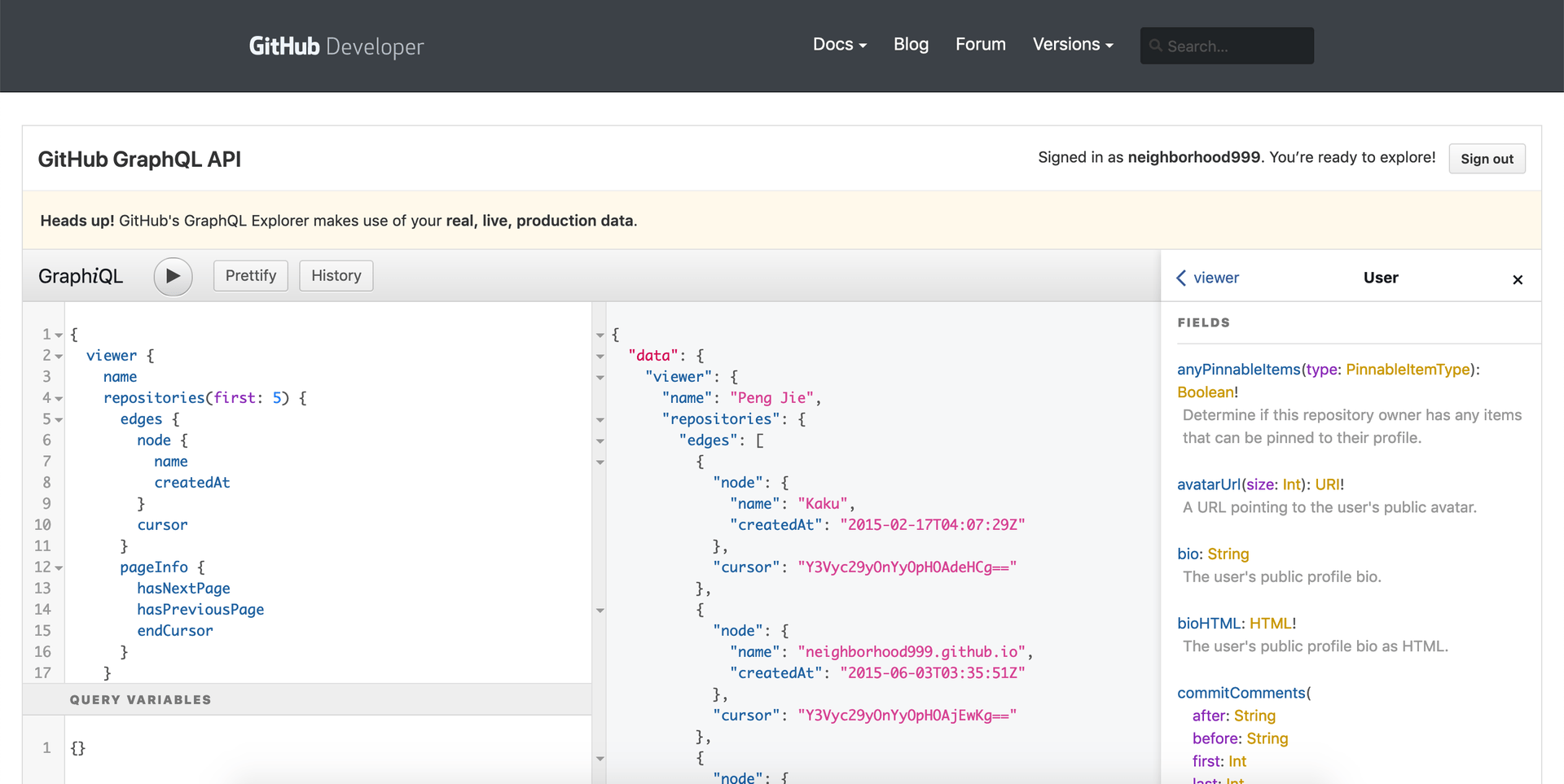Collapse the edges block fold arrow
The image size is (1564, 784).
[59, 420]
